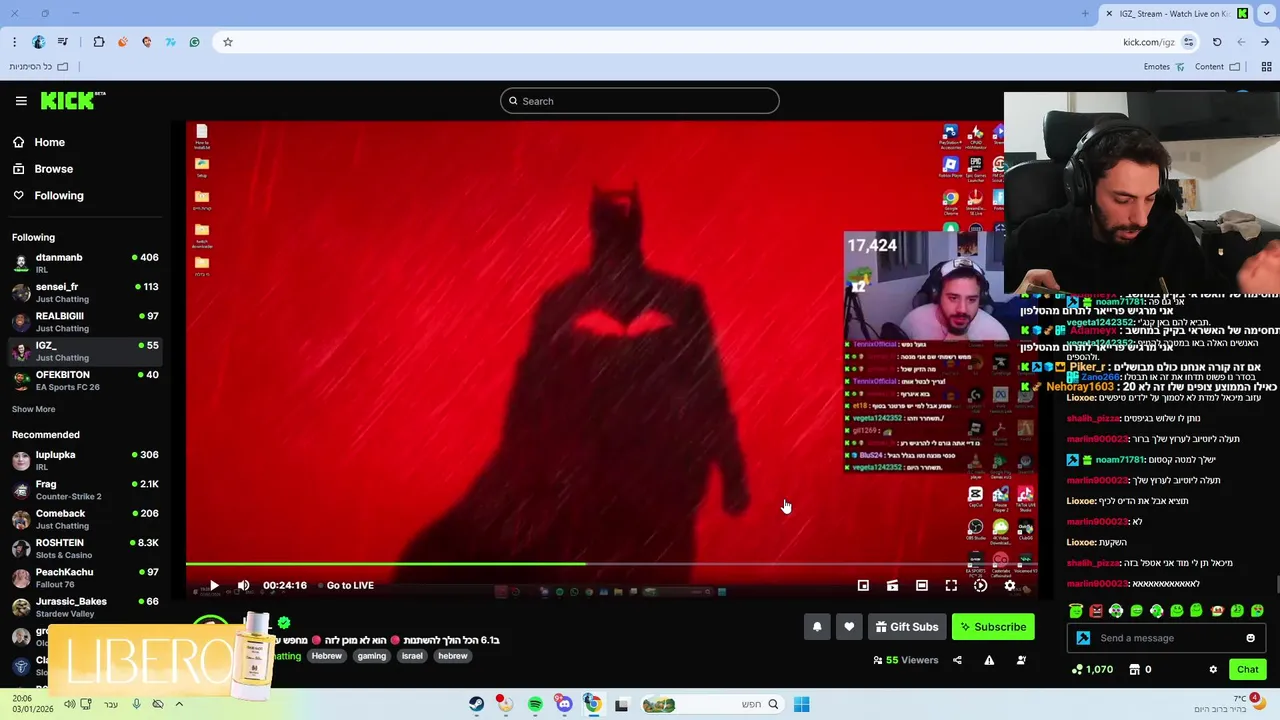Click the KICK logo
This screenshot has height=720, width=1280.
point(73,100)
